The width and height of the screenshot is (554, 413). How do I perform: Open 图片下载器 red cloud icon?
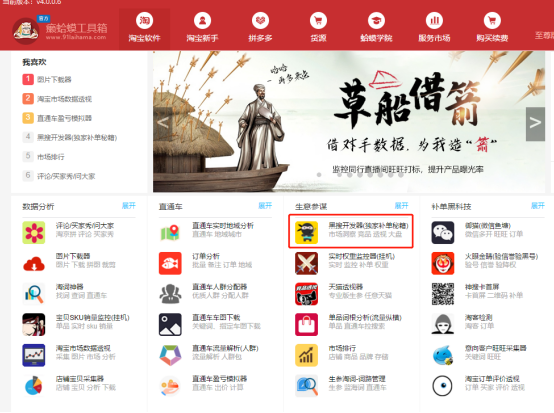(34, 263)
